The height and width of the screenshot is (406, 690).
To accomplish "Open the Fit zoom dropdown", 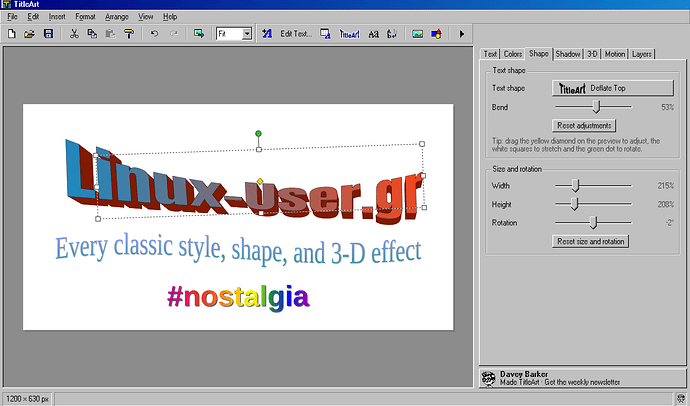I will click(247, 34).
